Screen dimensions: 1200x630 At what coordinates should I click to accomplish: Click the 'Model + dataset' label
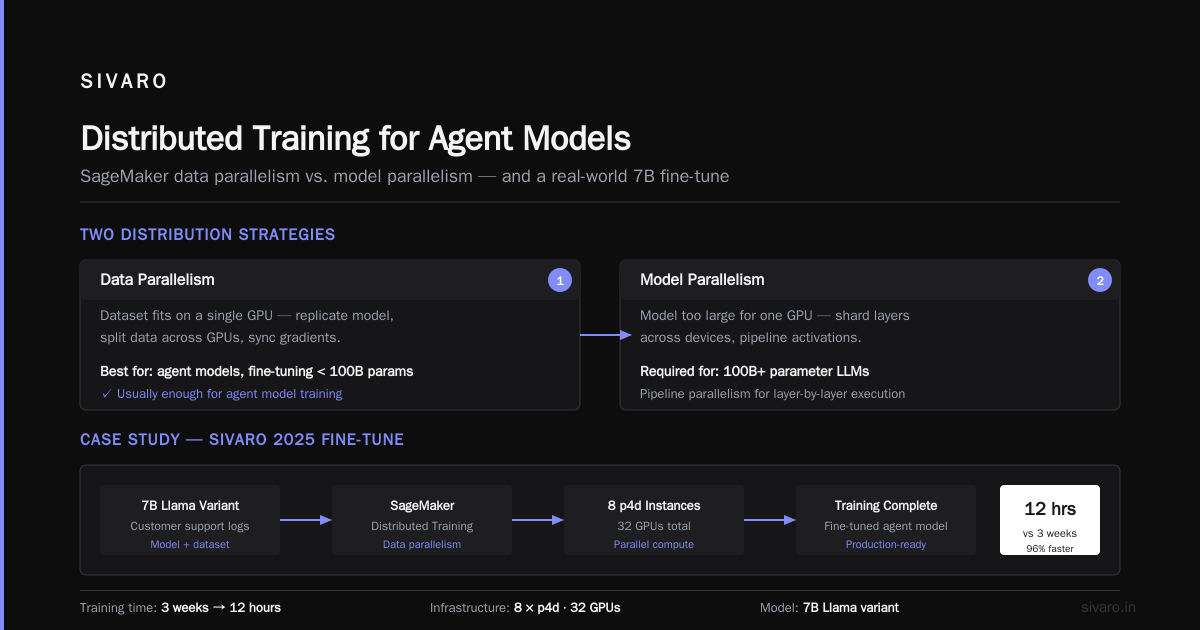click(190, 544)
